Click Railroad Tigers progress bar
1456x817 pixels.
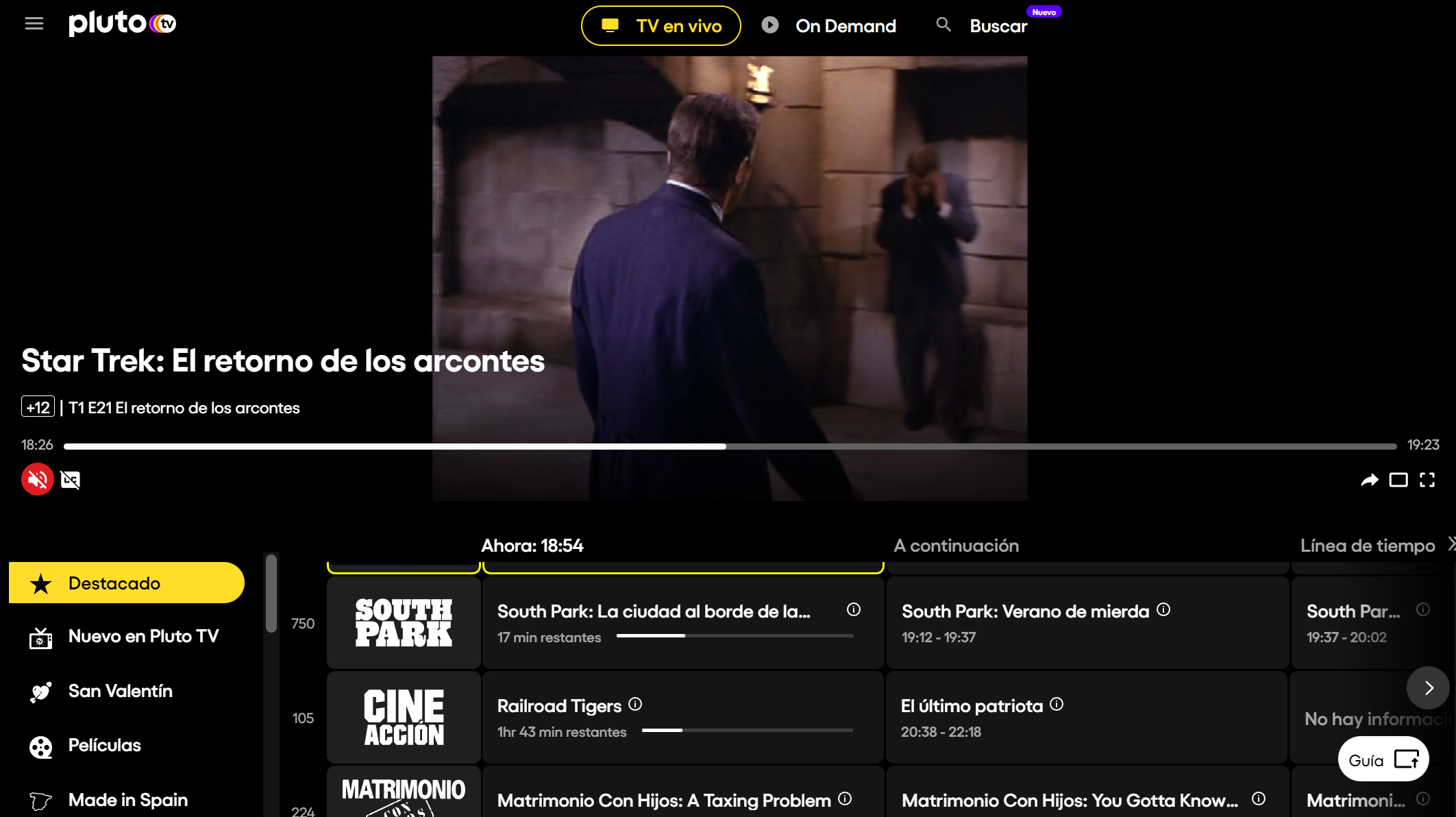coord(748,731)
